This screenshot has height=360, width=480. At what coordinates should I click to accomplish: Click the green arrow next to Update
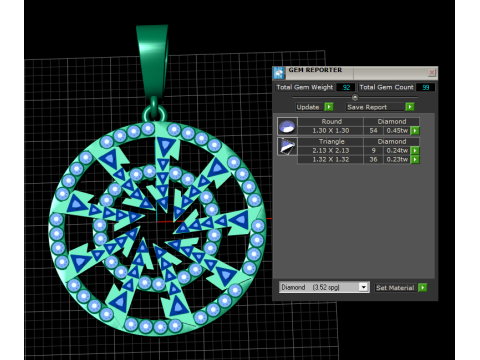(329, 107)
